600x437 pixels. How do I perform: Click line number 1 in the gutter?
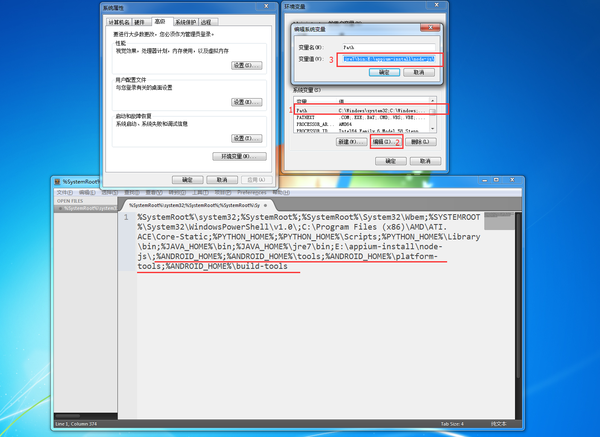[126, 217]
